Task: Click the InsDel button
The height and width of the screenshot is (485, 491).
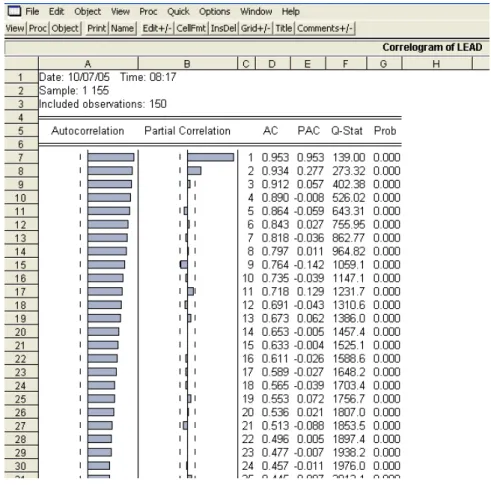Action: click(x=223, y=28)
